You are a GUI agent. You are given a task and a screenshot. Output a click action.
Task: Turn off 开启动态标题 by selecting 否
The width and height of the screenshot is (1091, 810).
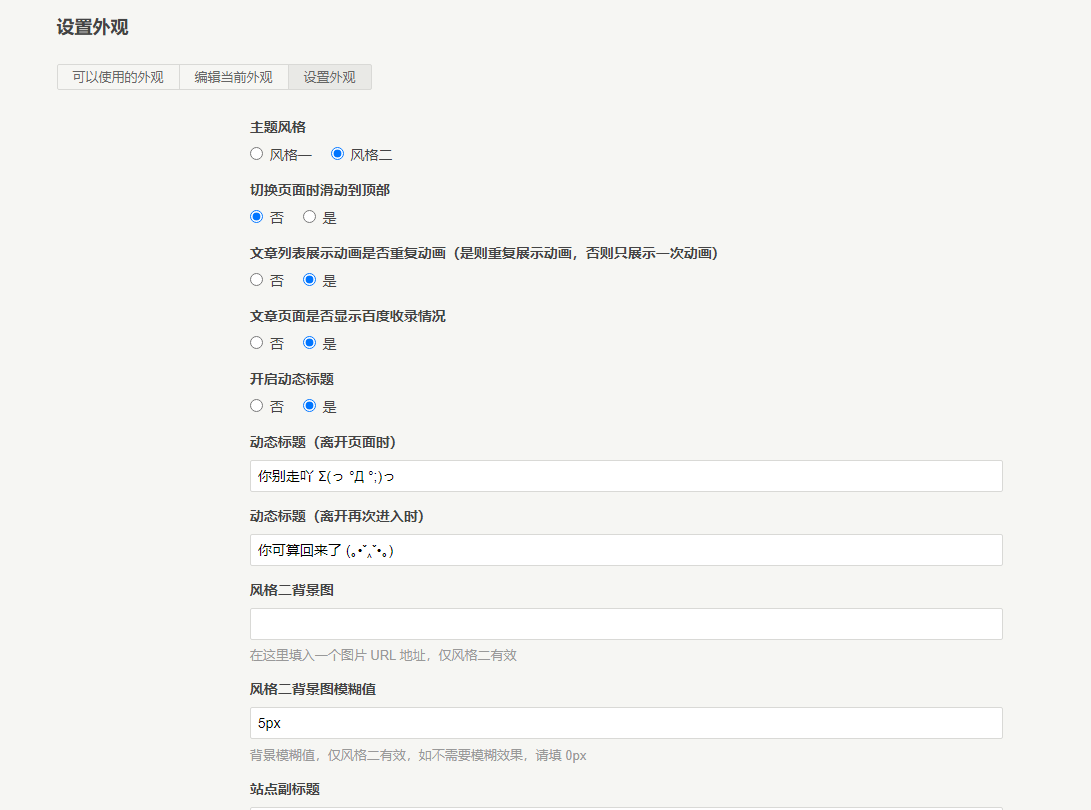[256, 405]
